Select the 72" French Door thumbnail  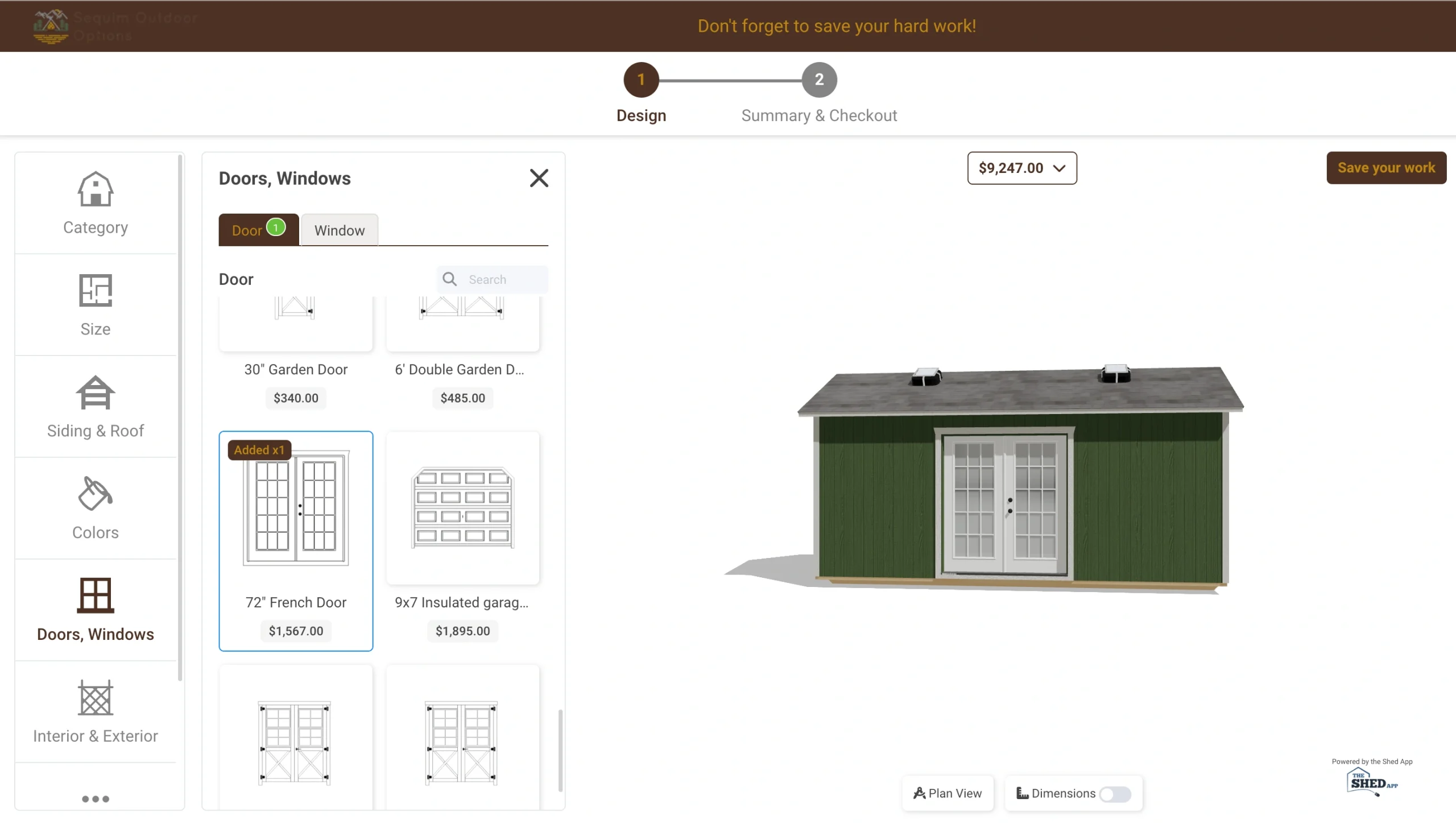click(x=296, y=508)
